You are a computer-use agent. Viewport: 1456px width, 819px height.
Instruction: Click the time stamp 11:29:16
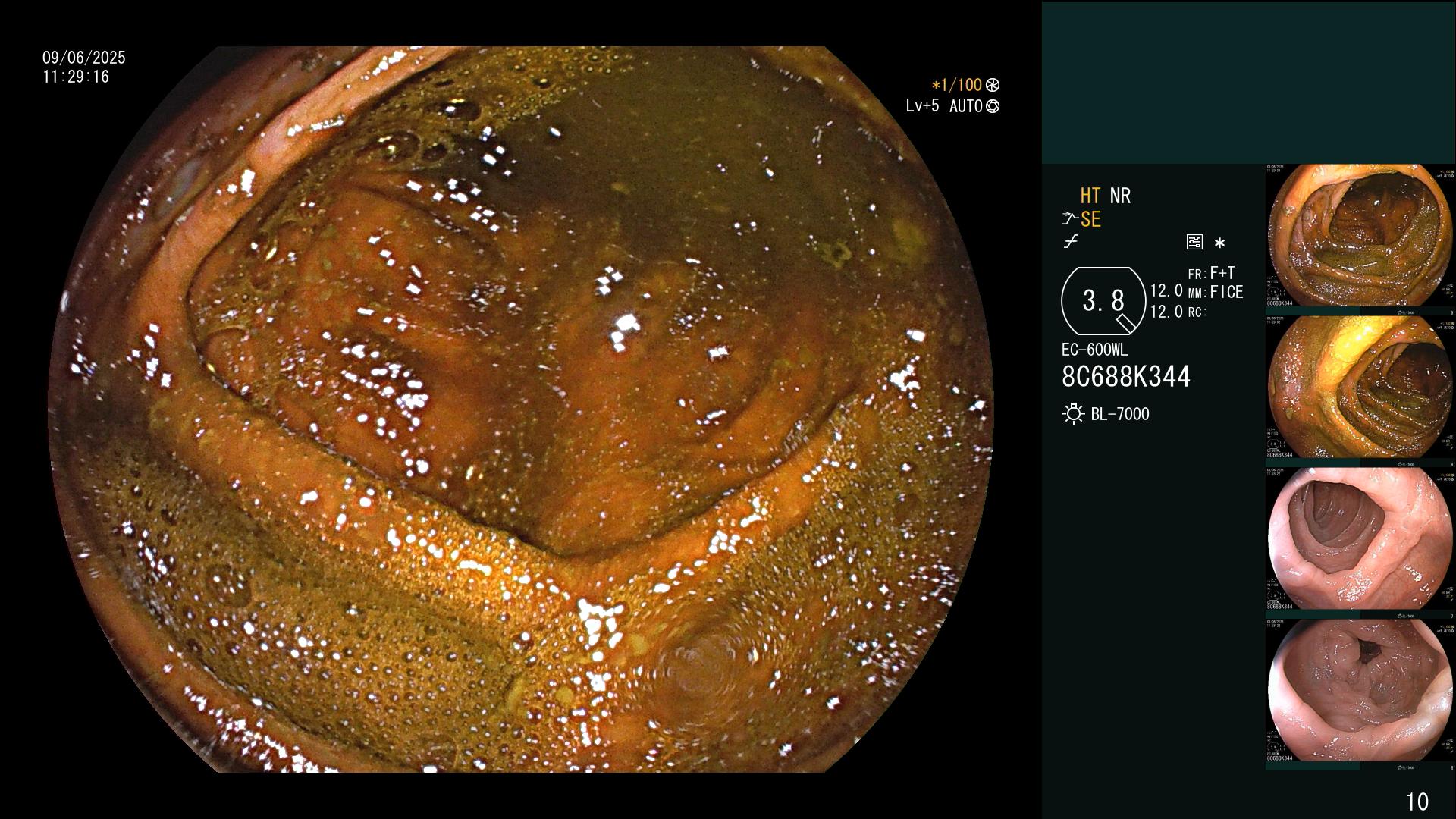[x=76, y=77]
